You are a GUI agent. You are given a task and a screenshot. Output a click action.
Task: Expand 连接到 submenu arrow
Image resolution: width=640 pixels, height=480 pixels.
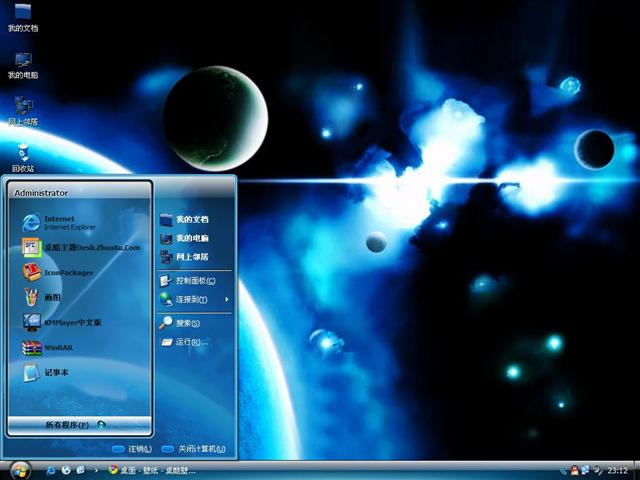tap(227, 299)
